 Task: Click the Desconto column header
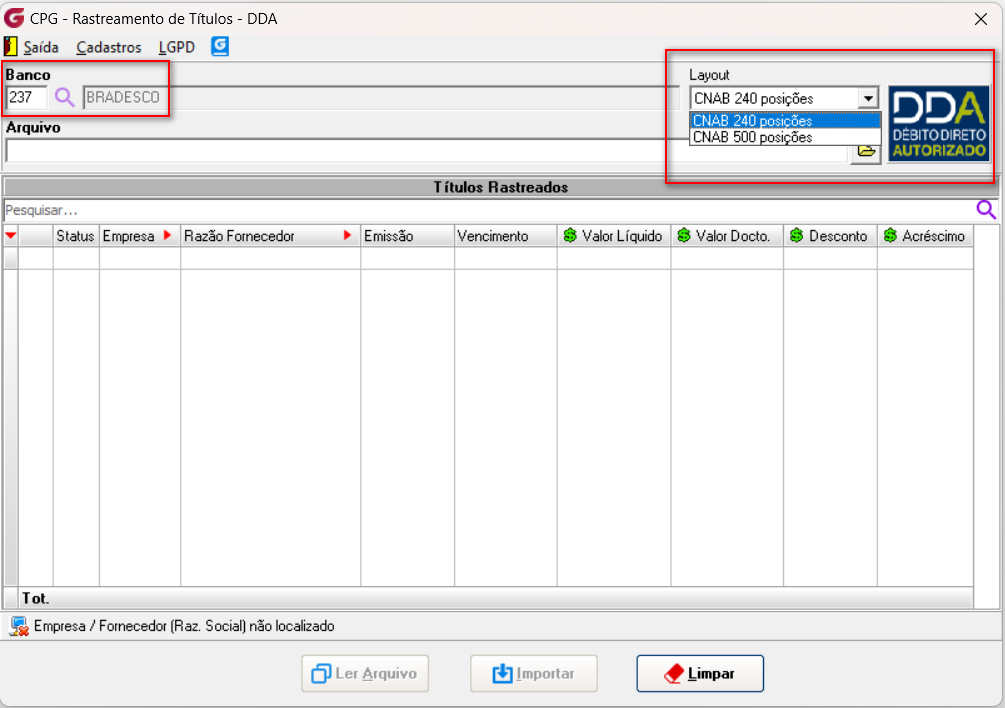(830, 236)
